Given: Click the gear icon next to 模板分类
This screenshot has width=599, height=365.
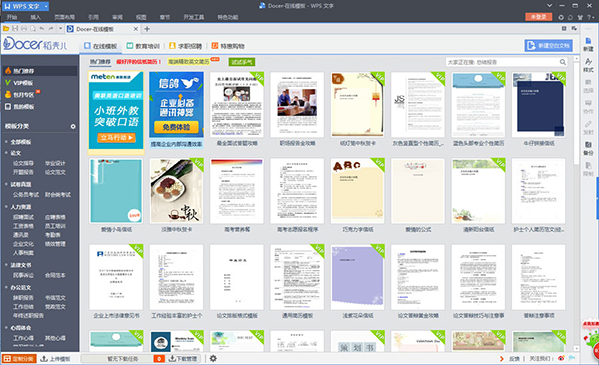Looking at the screenshot, I should pyautogui.click(x=73, y=127).
